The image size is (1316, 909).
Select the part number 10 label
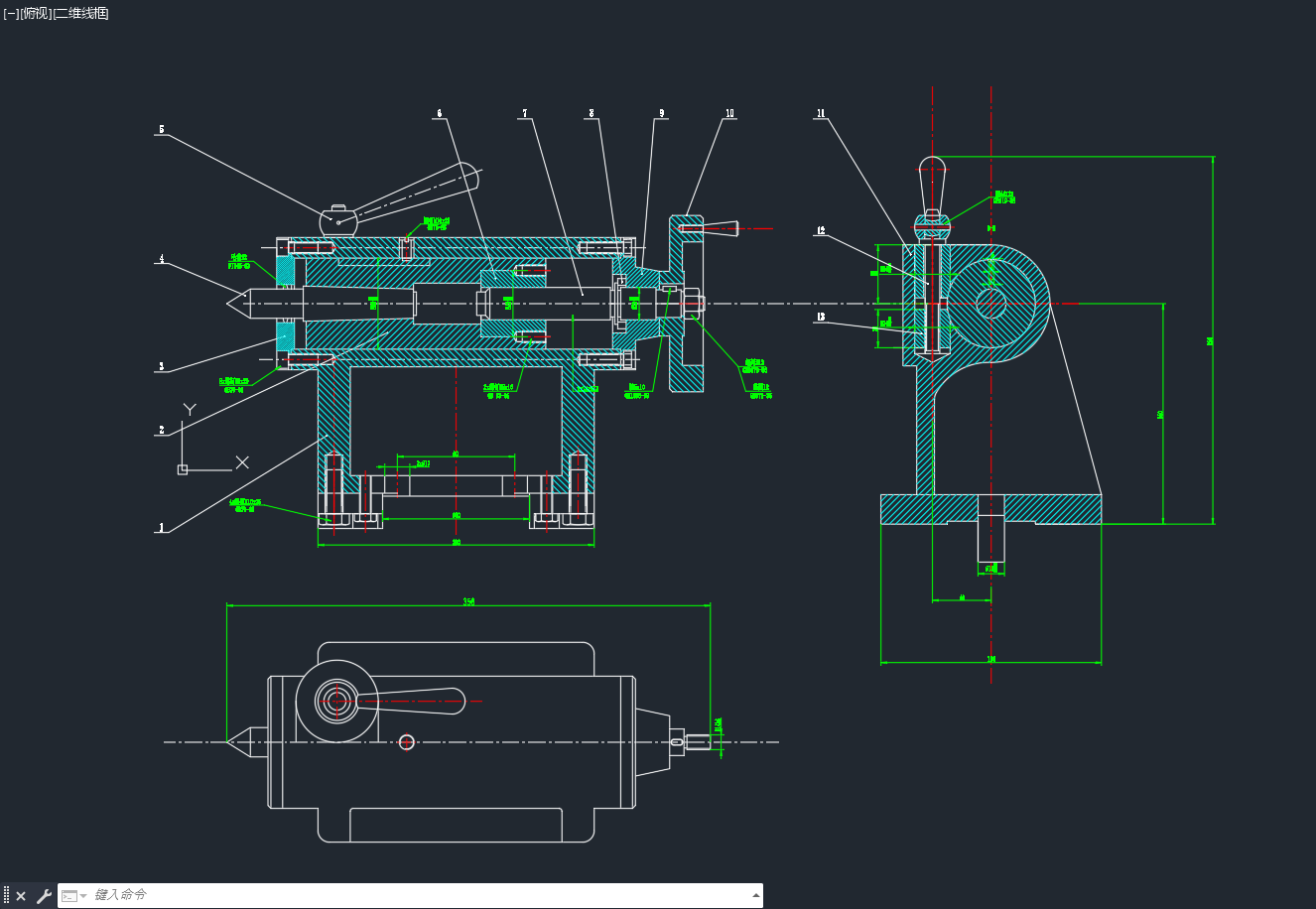click(730, 113)
